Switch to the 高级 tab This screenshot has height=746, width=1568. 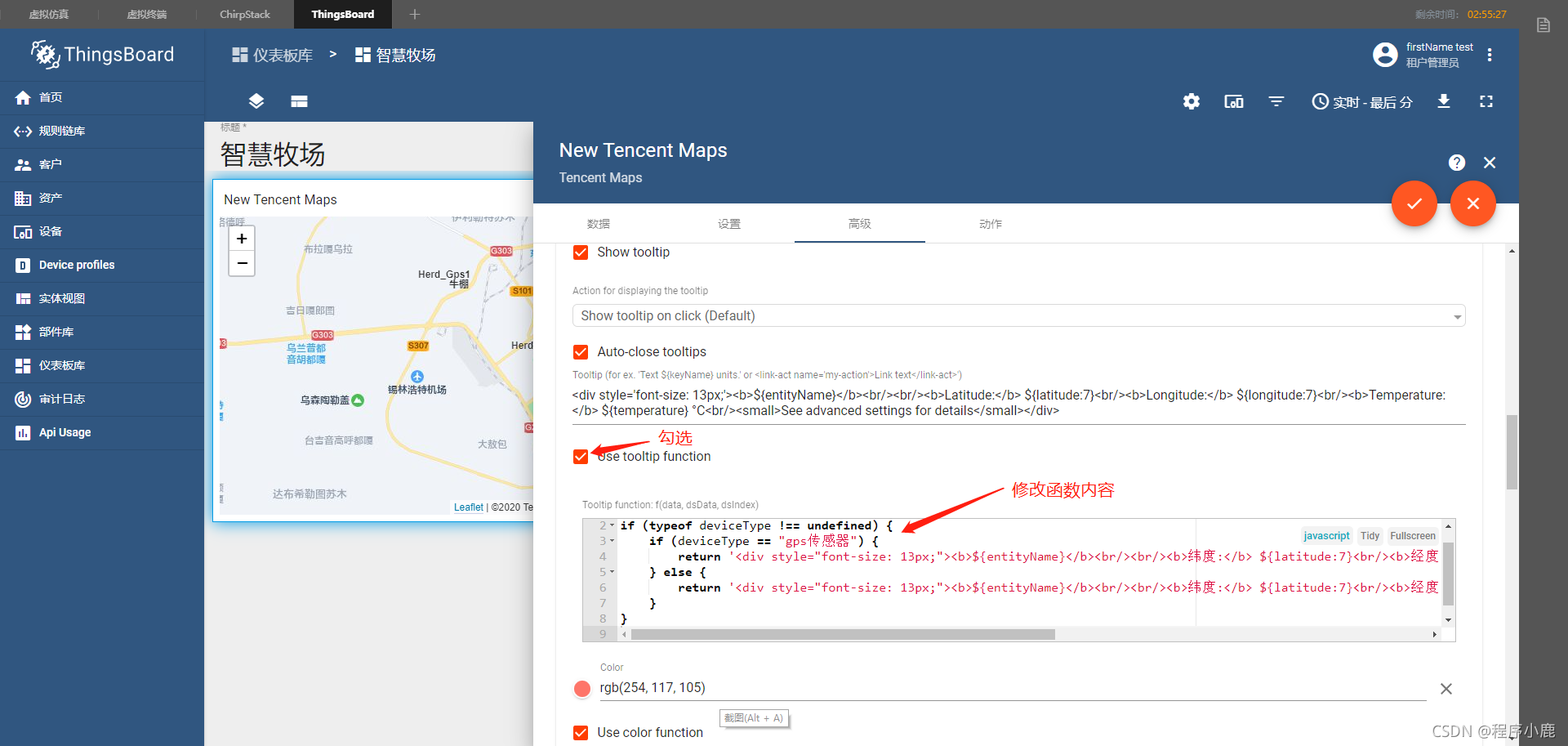point(860,224)
